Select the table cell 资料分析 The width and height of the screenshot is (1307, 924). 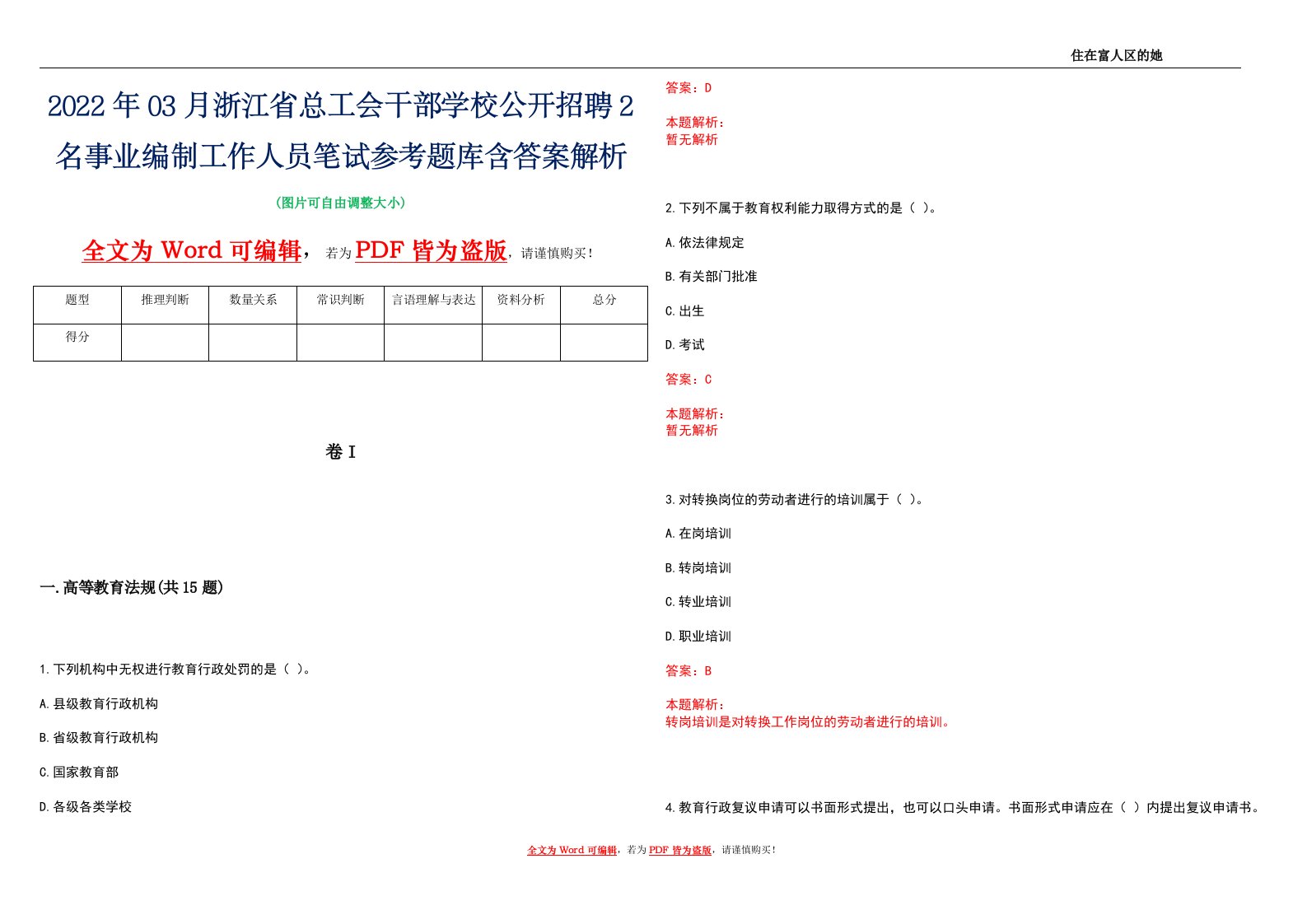click(521, 306)
